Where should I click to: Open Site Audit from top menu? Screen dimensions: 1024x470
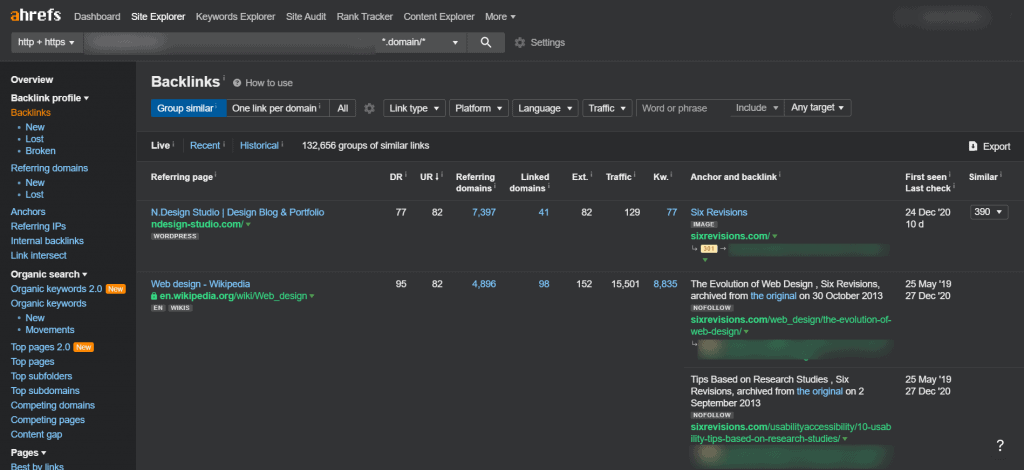point(306,16)
